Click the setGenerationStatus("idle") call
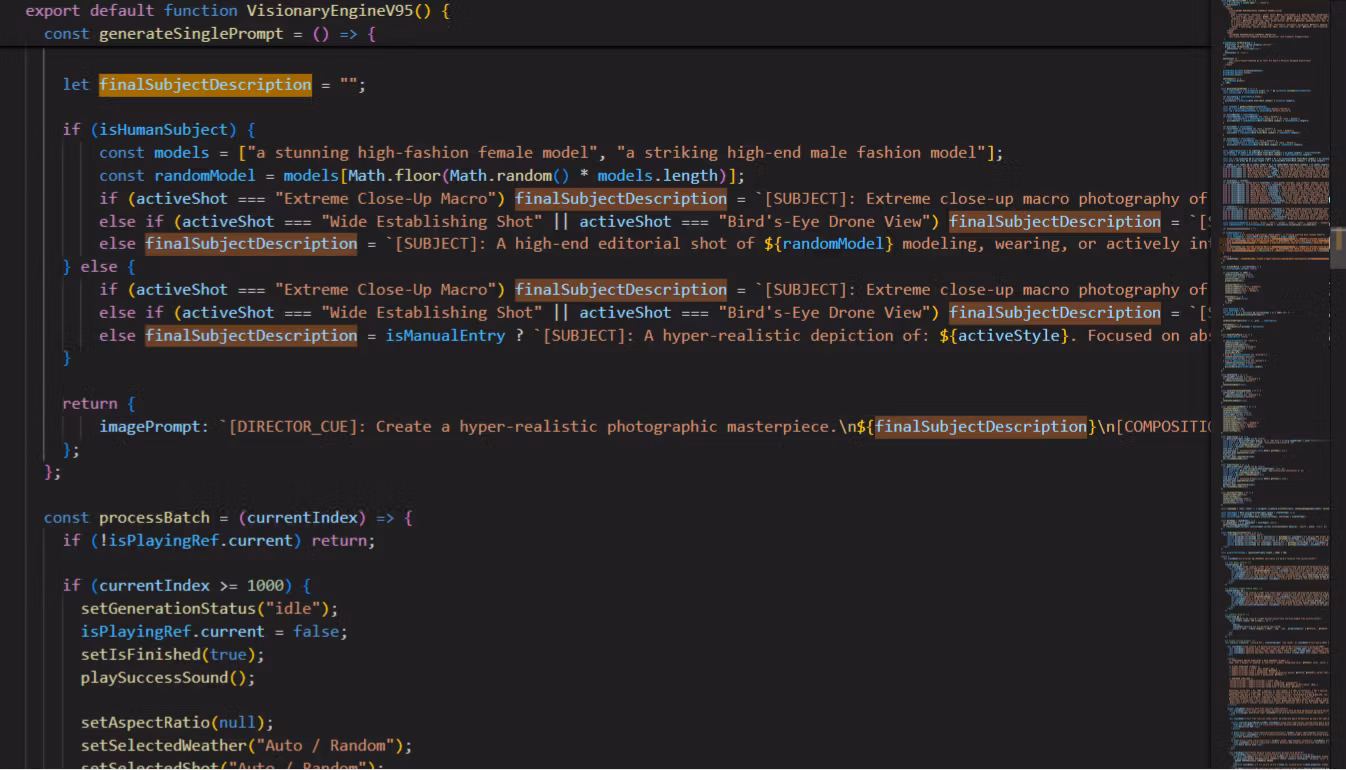This screenshot has width=1346, height=770. [210, 609]
